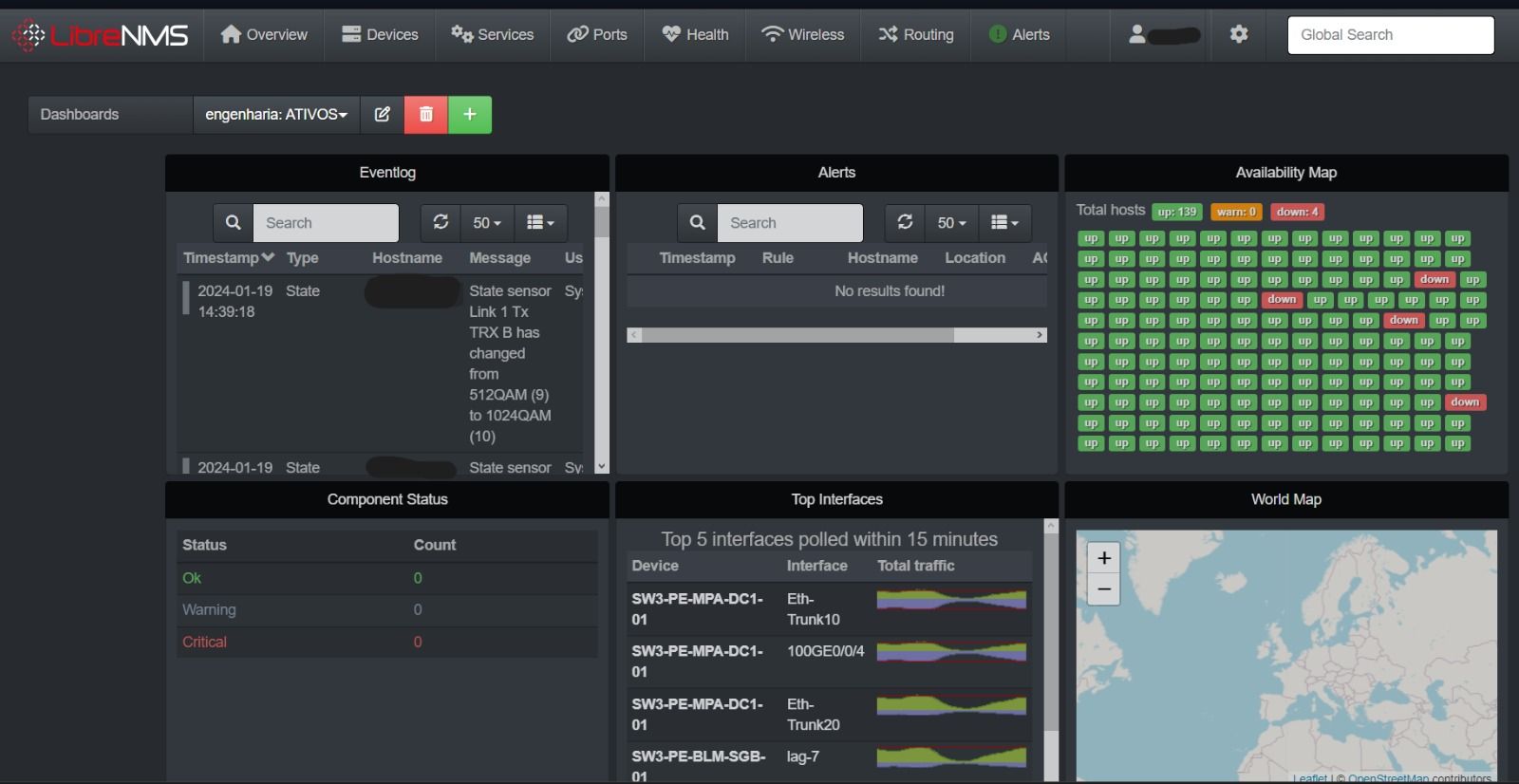Delete dashboard using red trash icon

point(426,115)
